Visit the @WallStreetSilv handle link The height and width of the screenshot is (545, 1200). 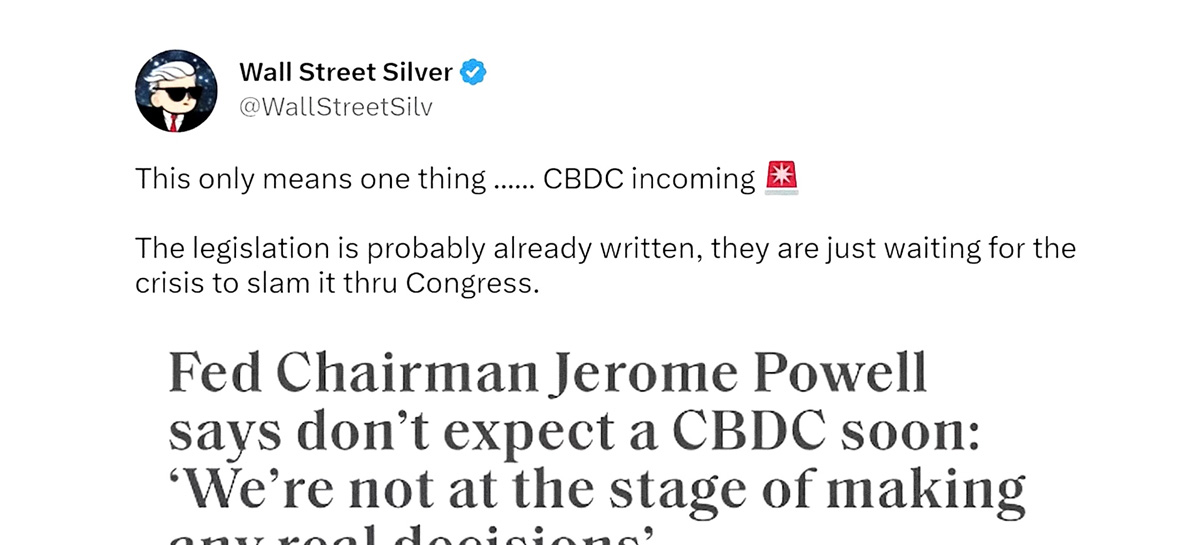tap(336, 107)
